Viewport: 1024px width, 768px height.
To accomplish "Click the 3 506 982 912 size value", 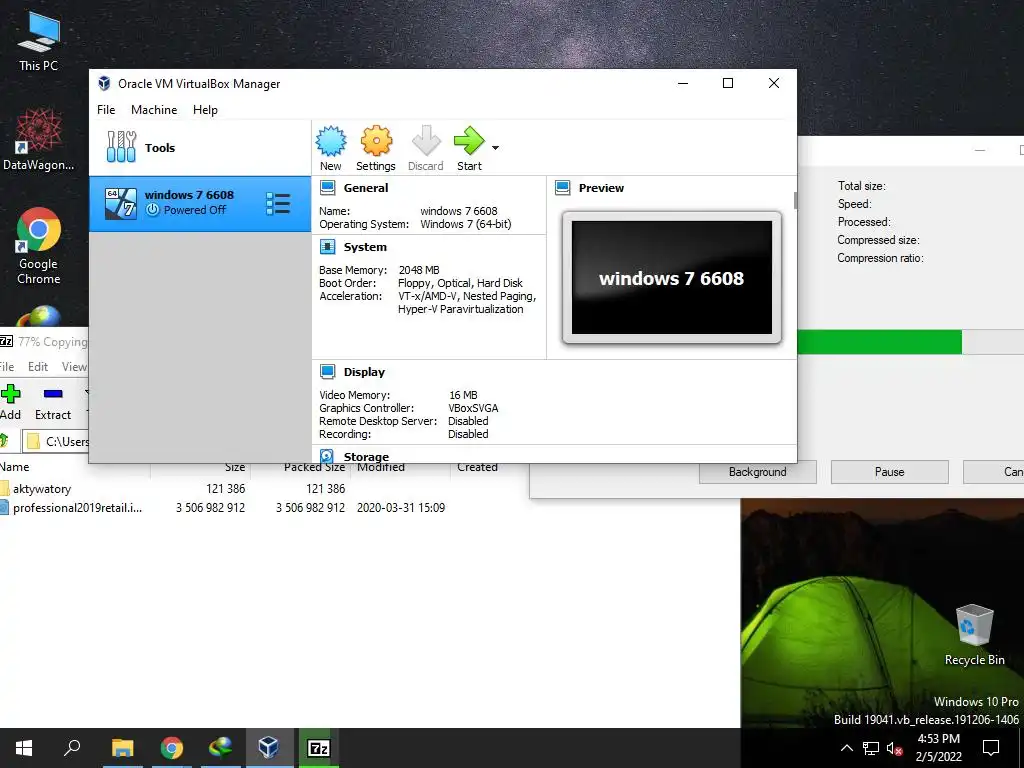I will (210, 507).
